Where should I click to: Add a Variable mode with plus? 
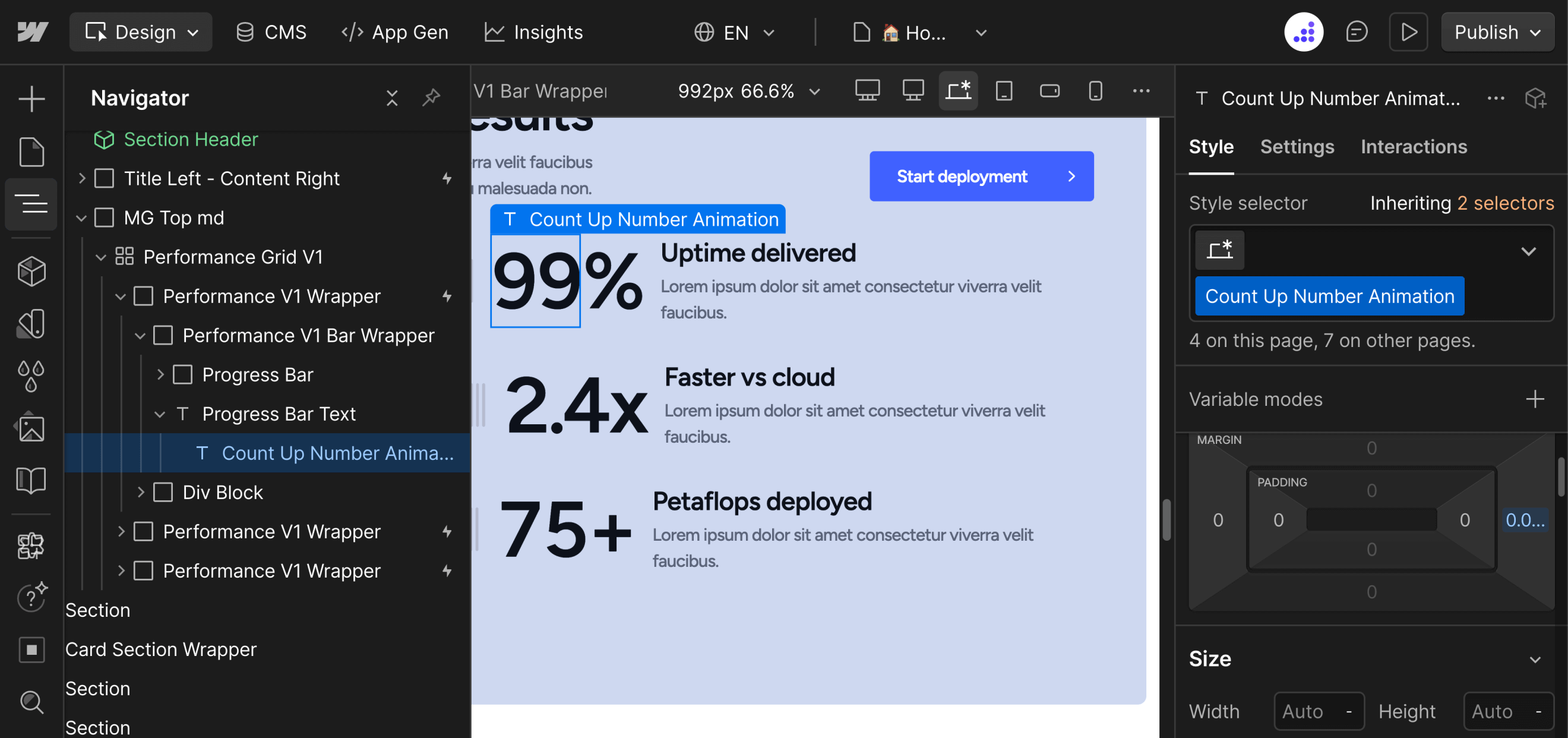coord(1535,399)
